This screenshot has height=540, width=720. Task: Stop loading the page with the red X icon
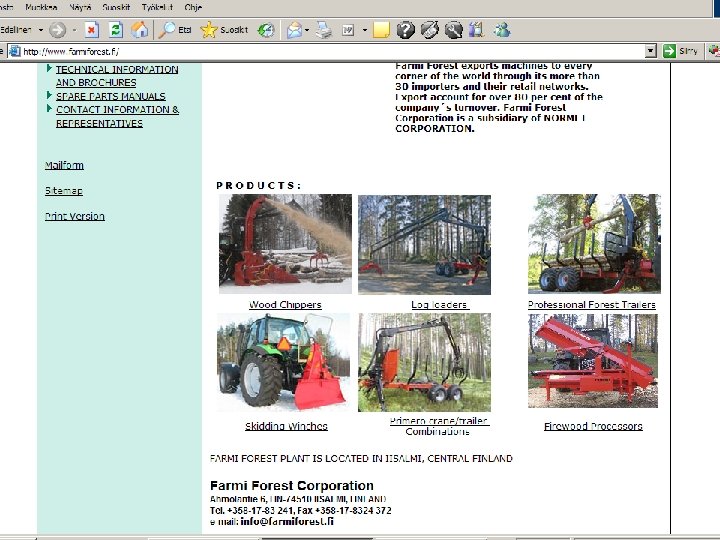92,30
